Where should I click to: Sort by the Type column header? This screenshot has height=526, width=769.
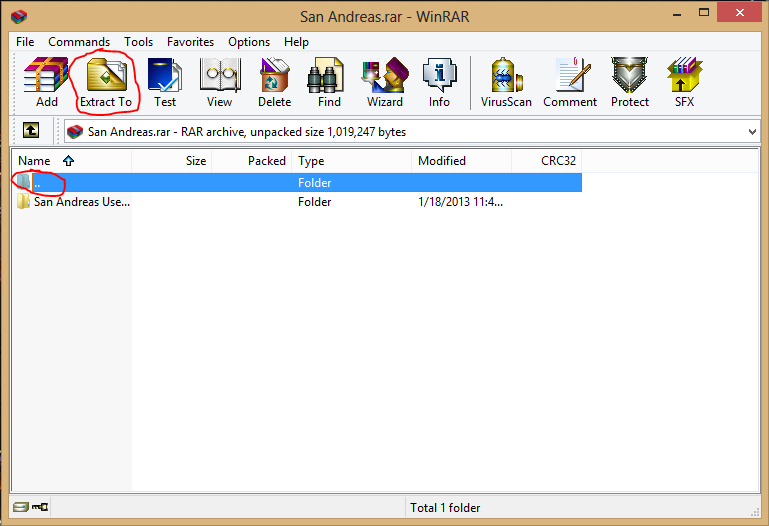coord(352,161)
